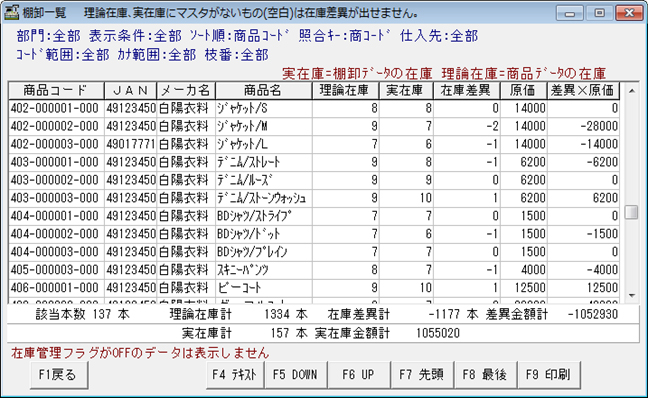Click the scrollbar down arrow
The image size is (648, 398).
click(631, 296)
